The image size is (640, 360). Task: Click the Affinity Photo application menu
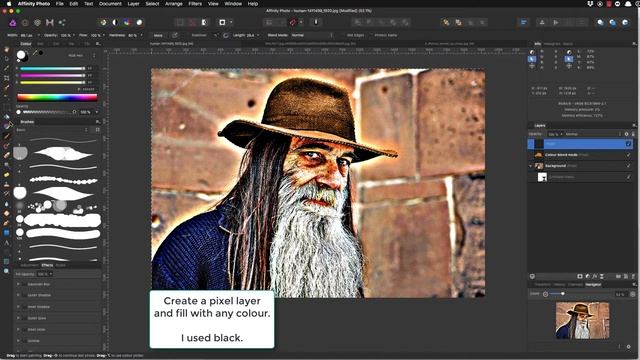click(34, 4)
